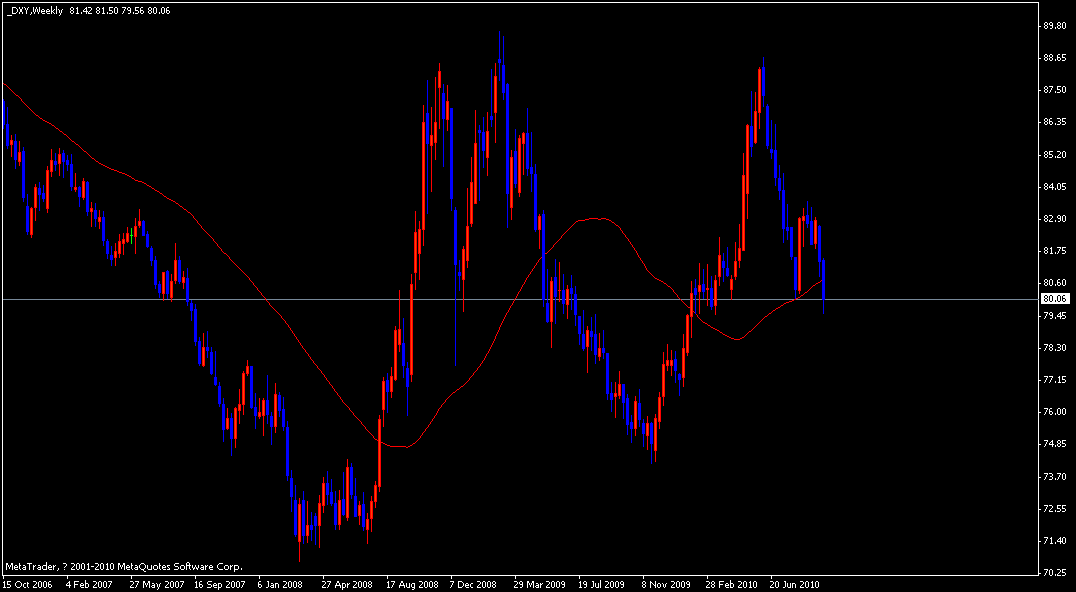The width and height of the screenshot is (1076, 592).
Task: Select the 15 Oct 2006 date label
Action: click(x=26, y=584)
